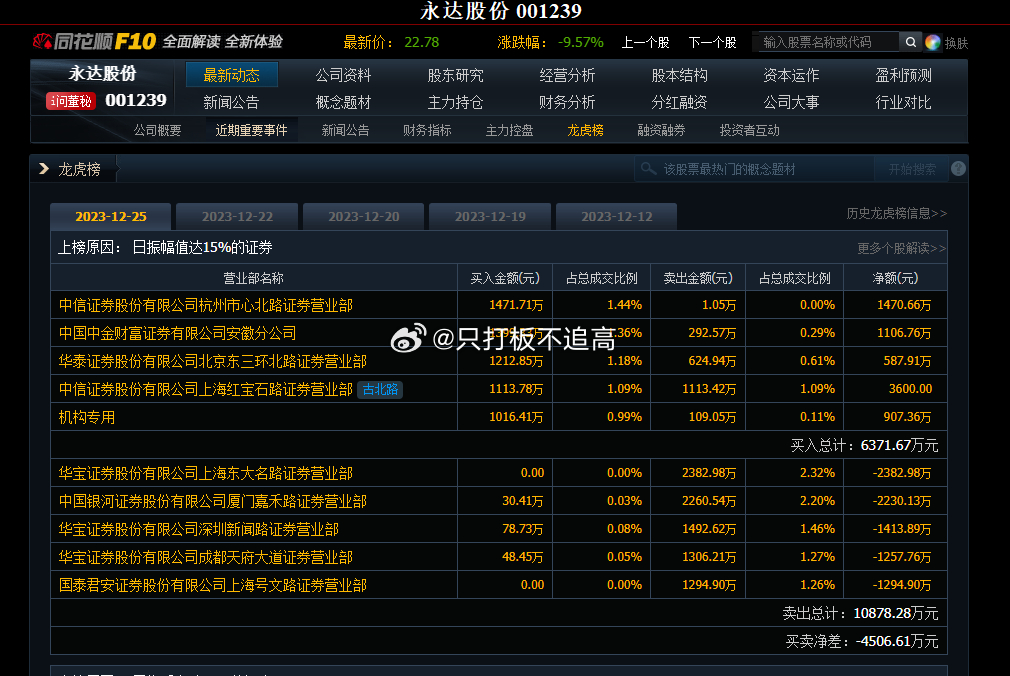1010x676 pixels.
Task: Go to 上一个股 previous stock
Action: (x=645, y=42)
